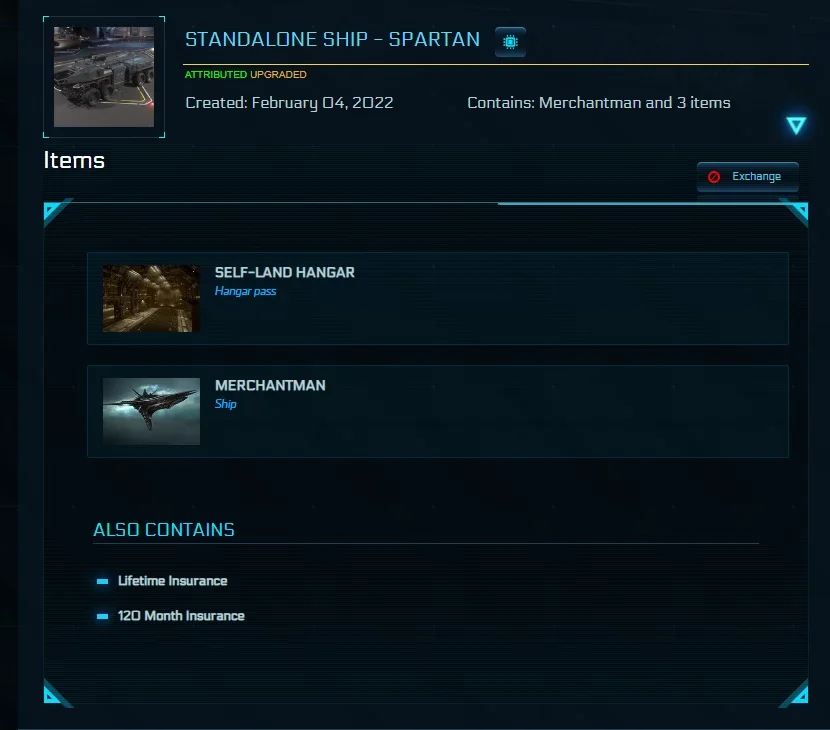Click the Lifetime Insurance bullet icon
830x730 pixels.
pos(103,581)
